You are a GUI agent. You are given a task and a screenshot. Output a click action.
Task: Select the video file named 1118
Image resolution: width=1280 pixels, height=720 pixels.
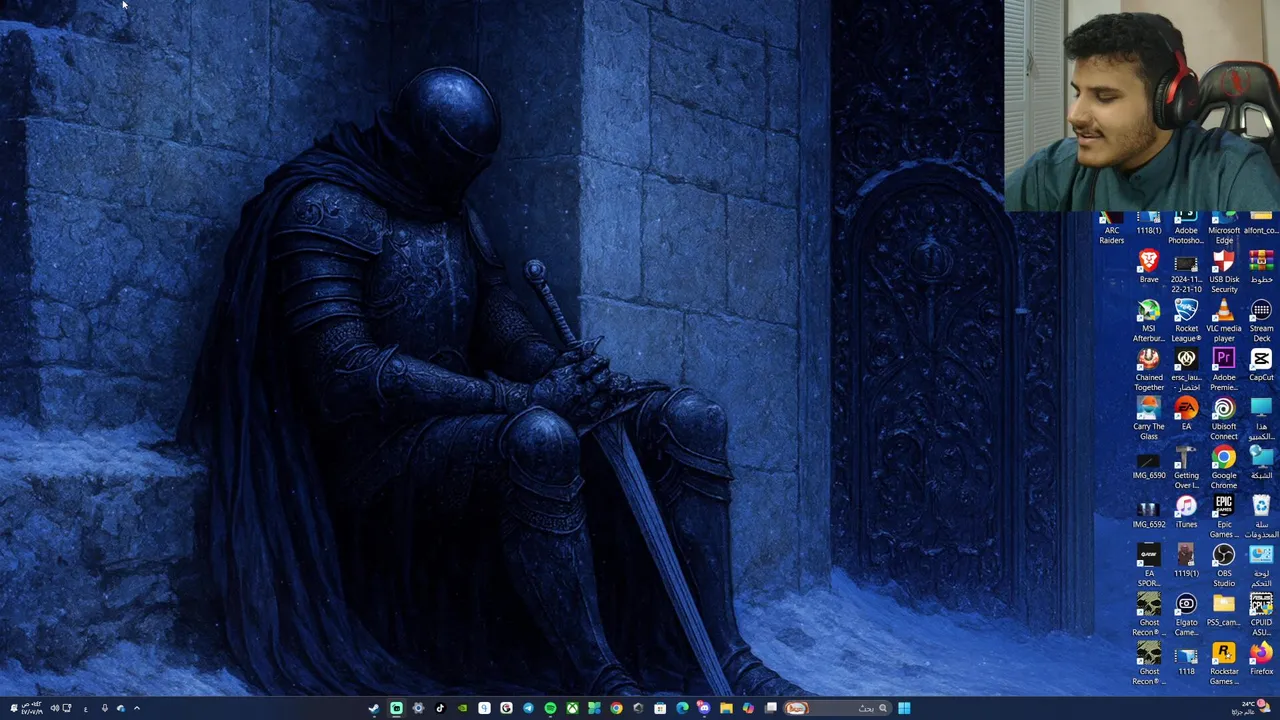point(1186,659)
